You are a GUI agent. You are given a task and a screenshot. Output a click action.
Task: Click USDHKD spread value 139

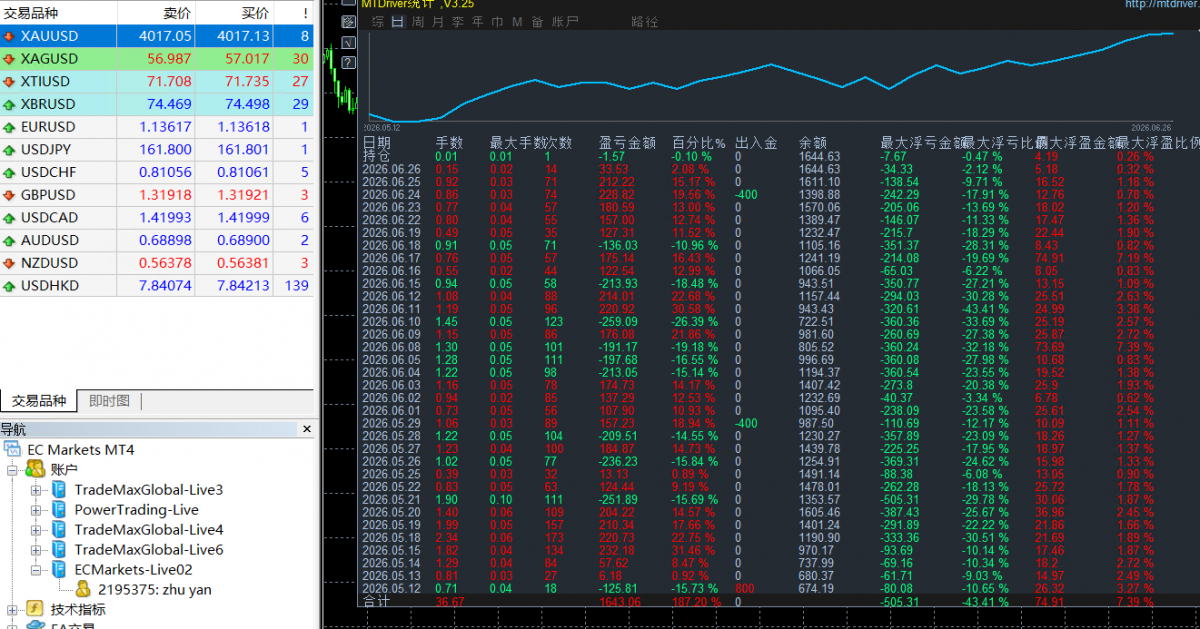tap(296, 286)
